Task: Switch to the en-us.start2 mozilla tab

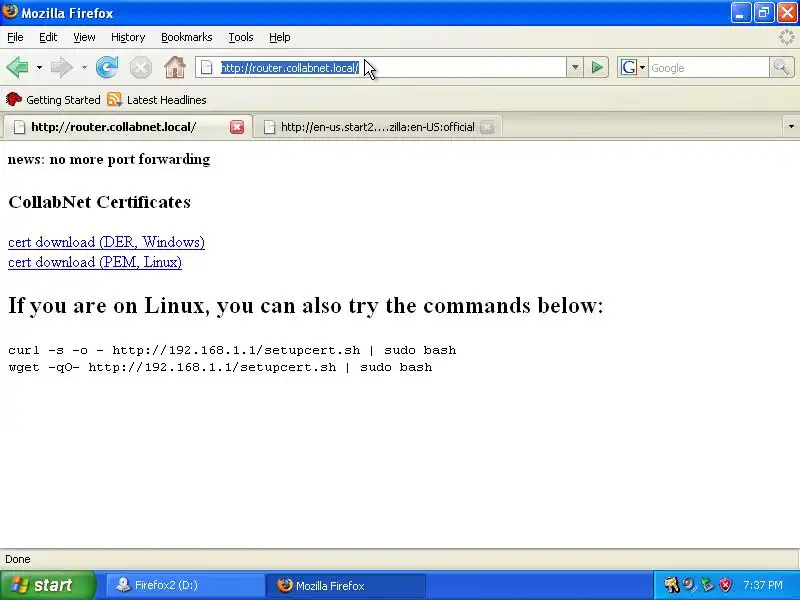Action: [378, 127]
